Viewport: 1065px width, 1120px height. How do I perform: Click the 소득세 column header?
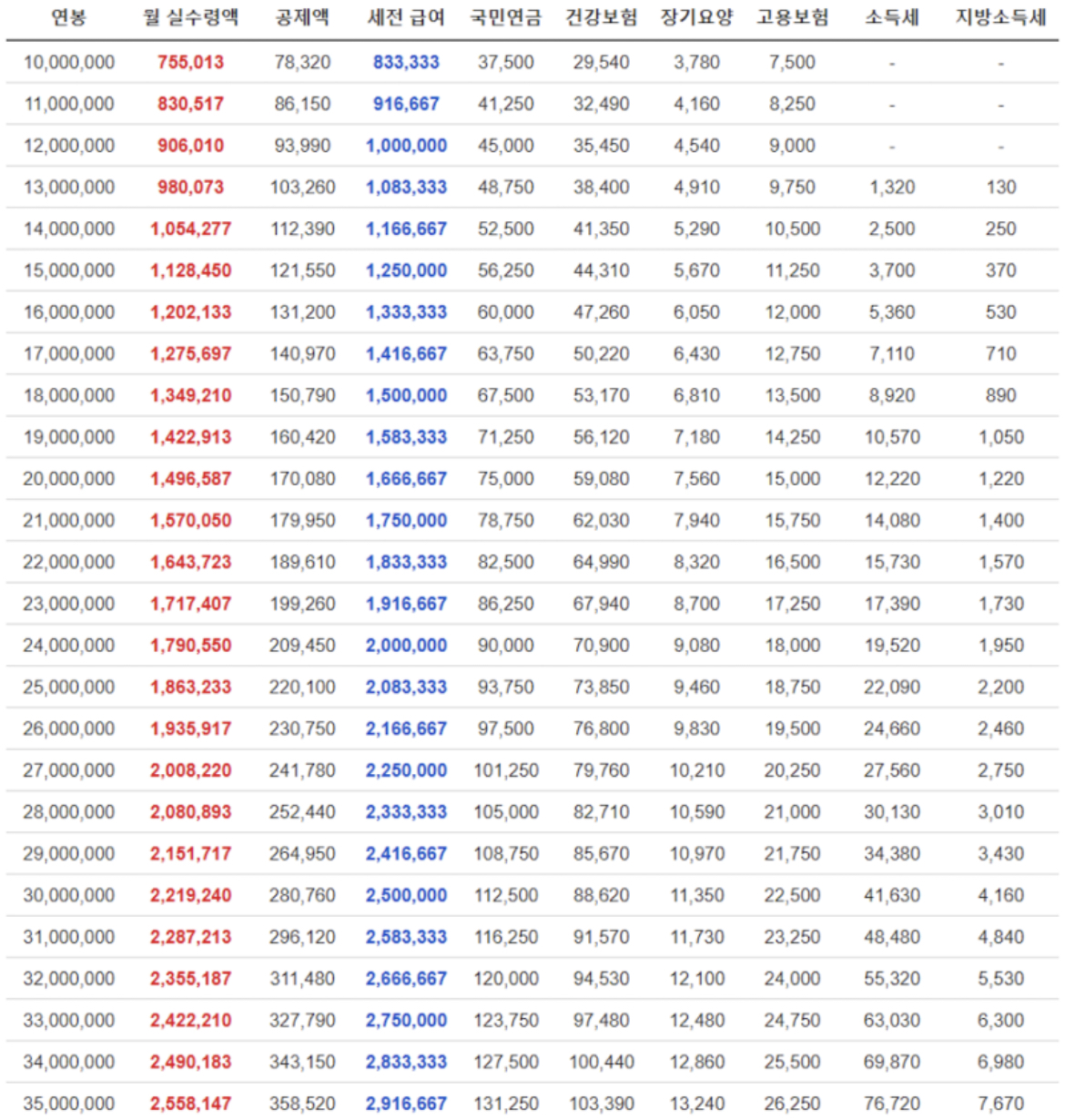click(x=892, y=17)
